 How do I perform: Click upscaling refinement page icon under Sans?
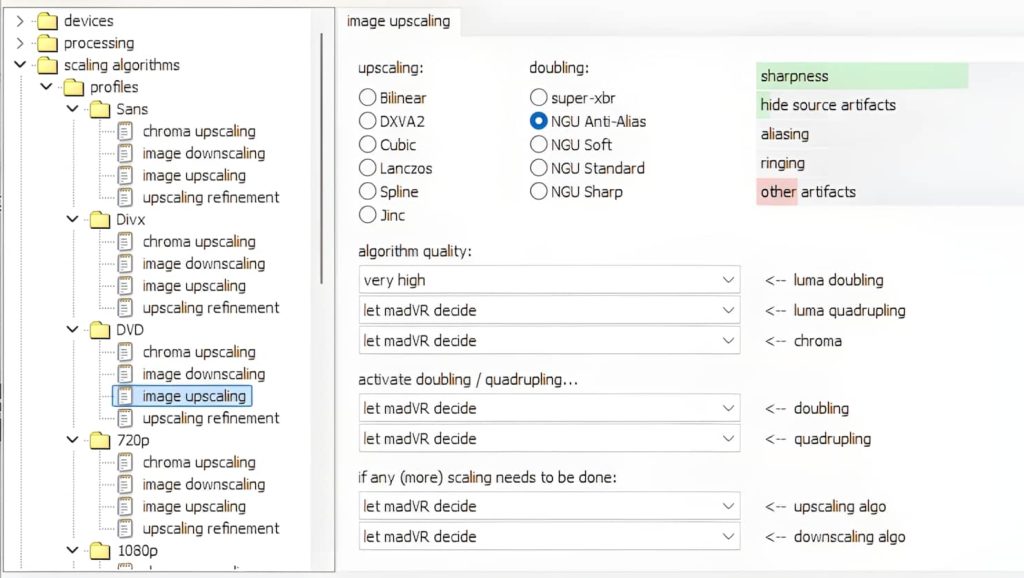[x=125, y=197]
